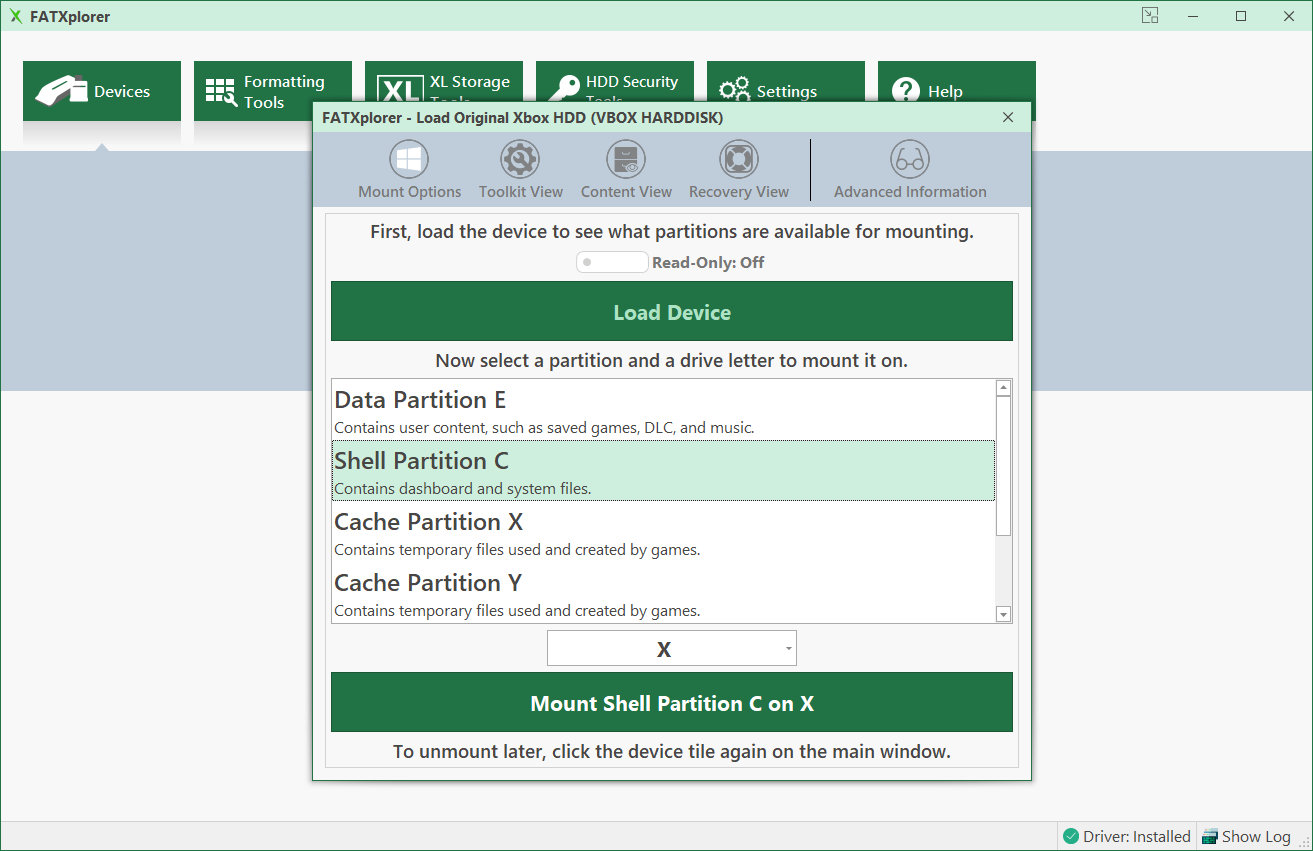Screen dimensions: 1313x851
Task: Click the Show Log button
Action: click(1246, 836)
